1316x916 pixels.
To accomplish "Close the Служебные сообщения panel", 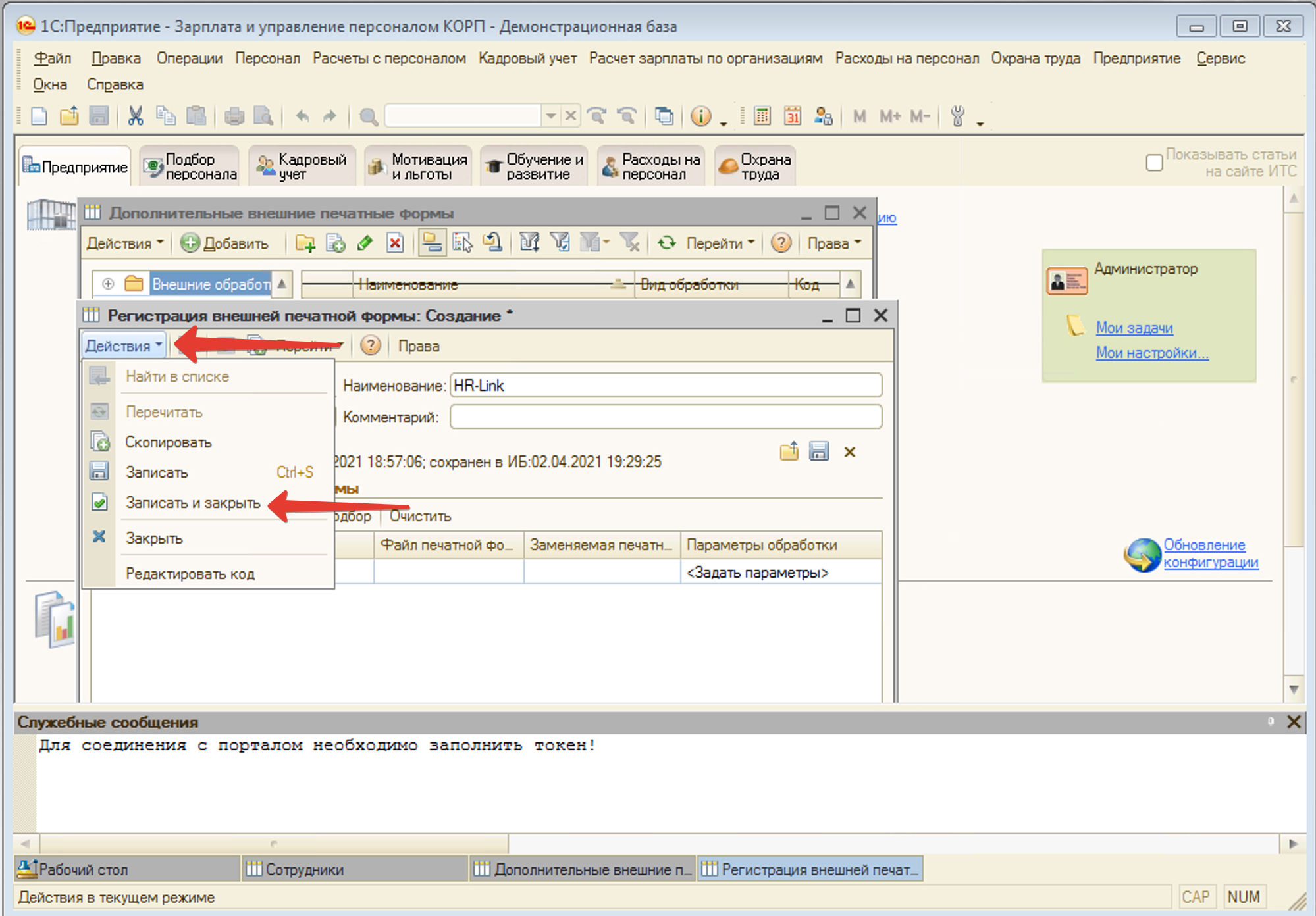I will pyautogui.click(x=1294, y=722).
